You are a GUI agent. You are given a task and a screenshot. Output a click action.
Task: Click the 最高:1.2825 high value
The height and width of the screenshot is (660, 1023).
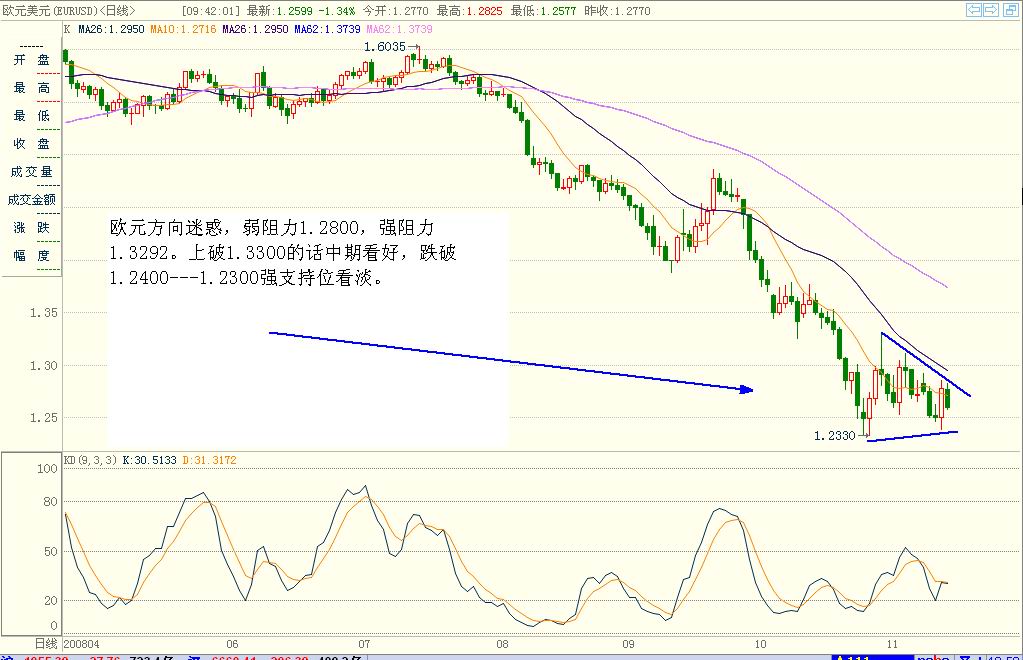469,11
